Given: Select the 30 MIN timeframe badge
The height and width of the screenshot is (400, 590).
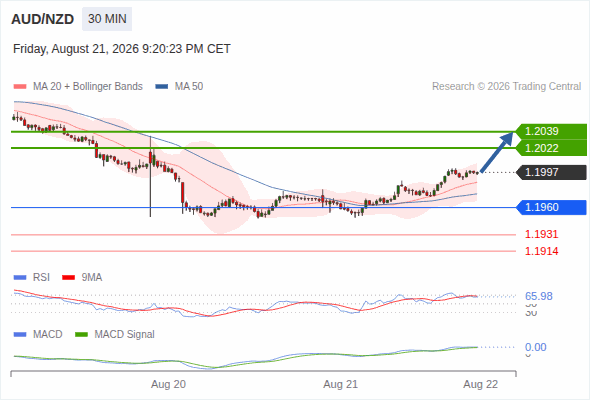Looking at the screenshot, I should tap(107, 19).
